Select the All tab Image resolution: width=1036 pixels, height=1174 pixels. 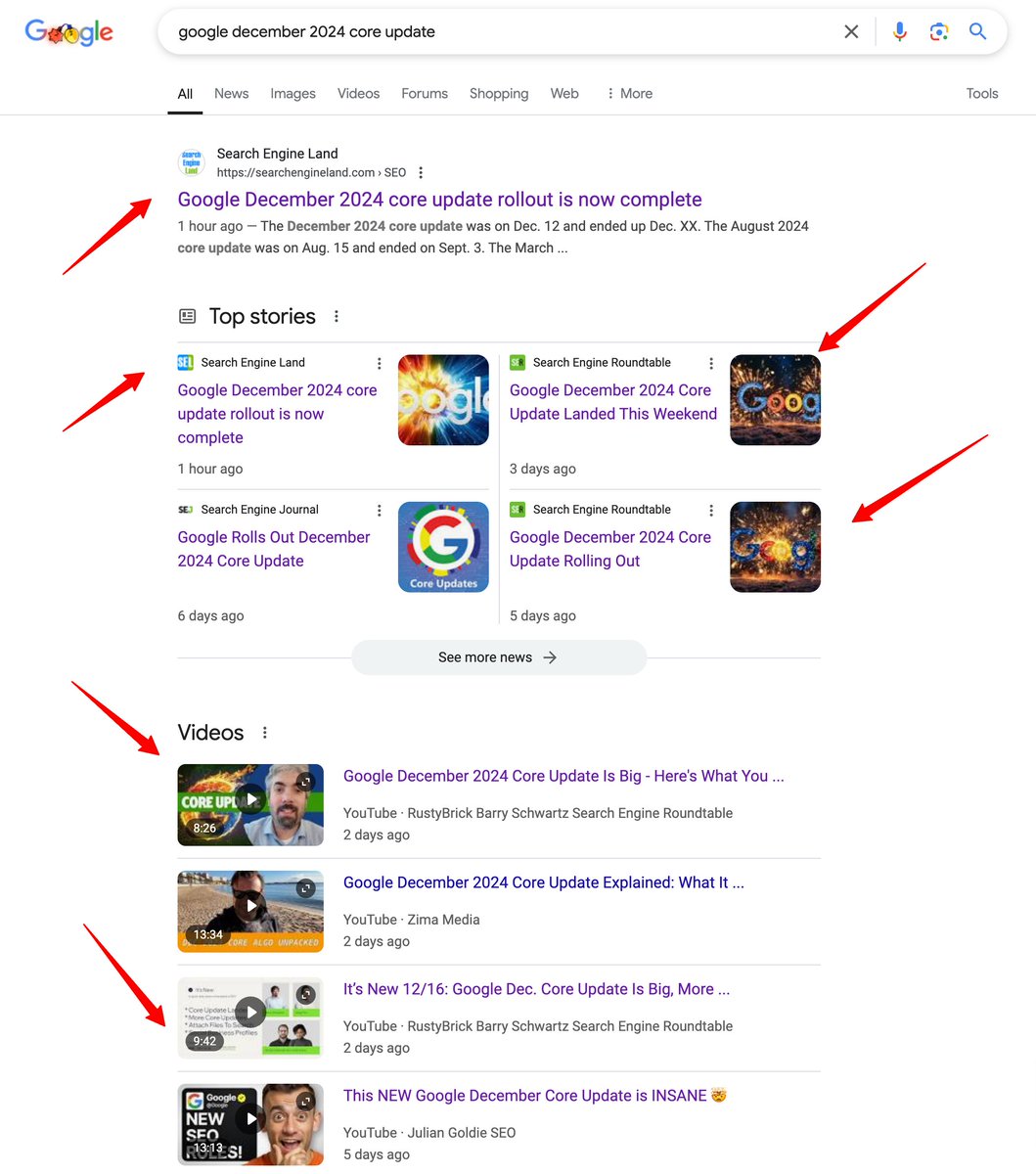[x=185, y=94]
